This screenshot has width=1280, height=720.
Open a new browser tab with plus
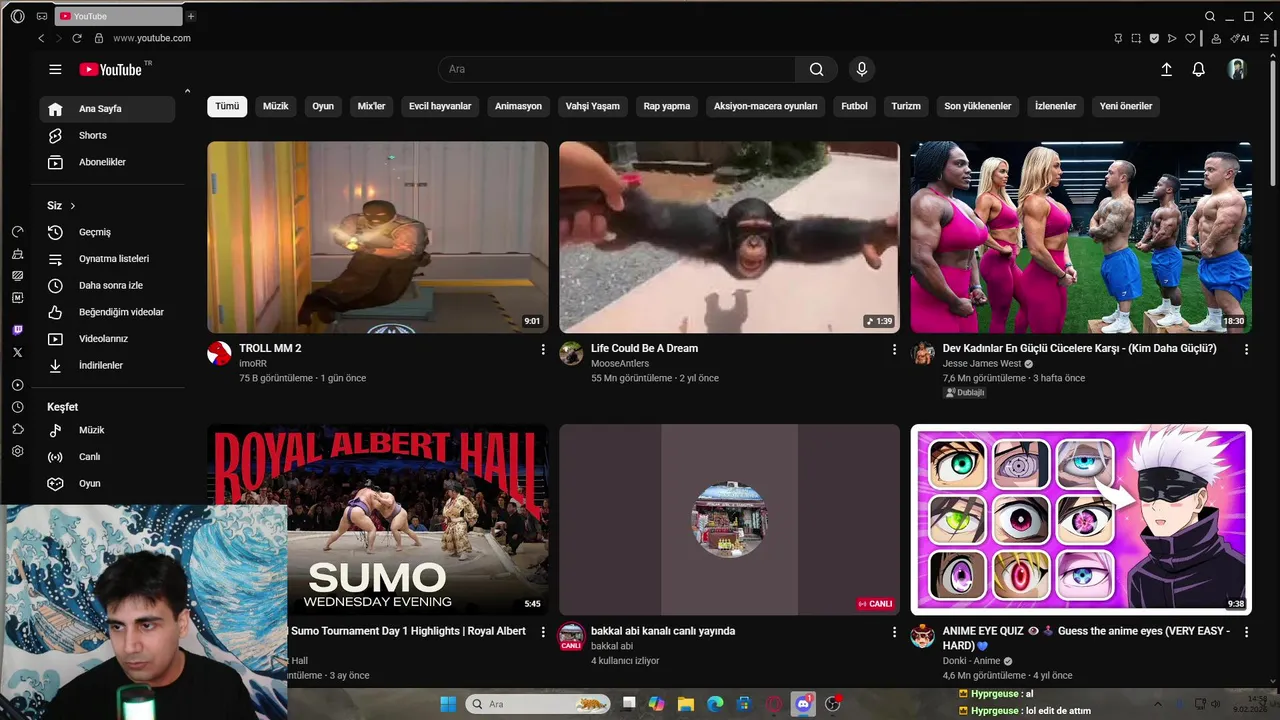[x=191, y=16]
